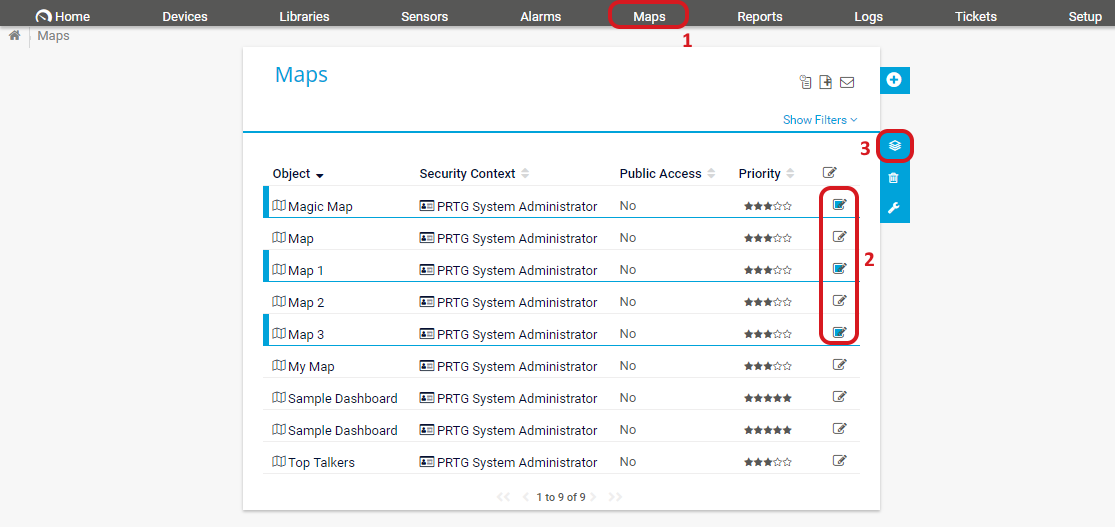Open the My Map link
This screenshot has height=527, width=1115.
pos(311,367)
